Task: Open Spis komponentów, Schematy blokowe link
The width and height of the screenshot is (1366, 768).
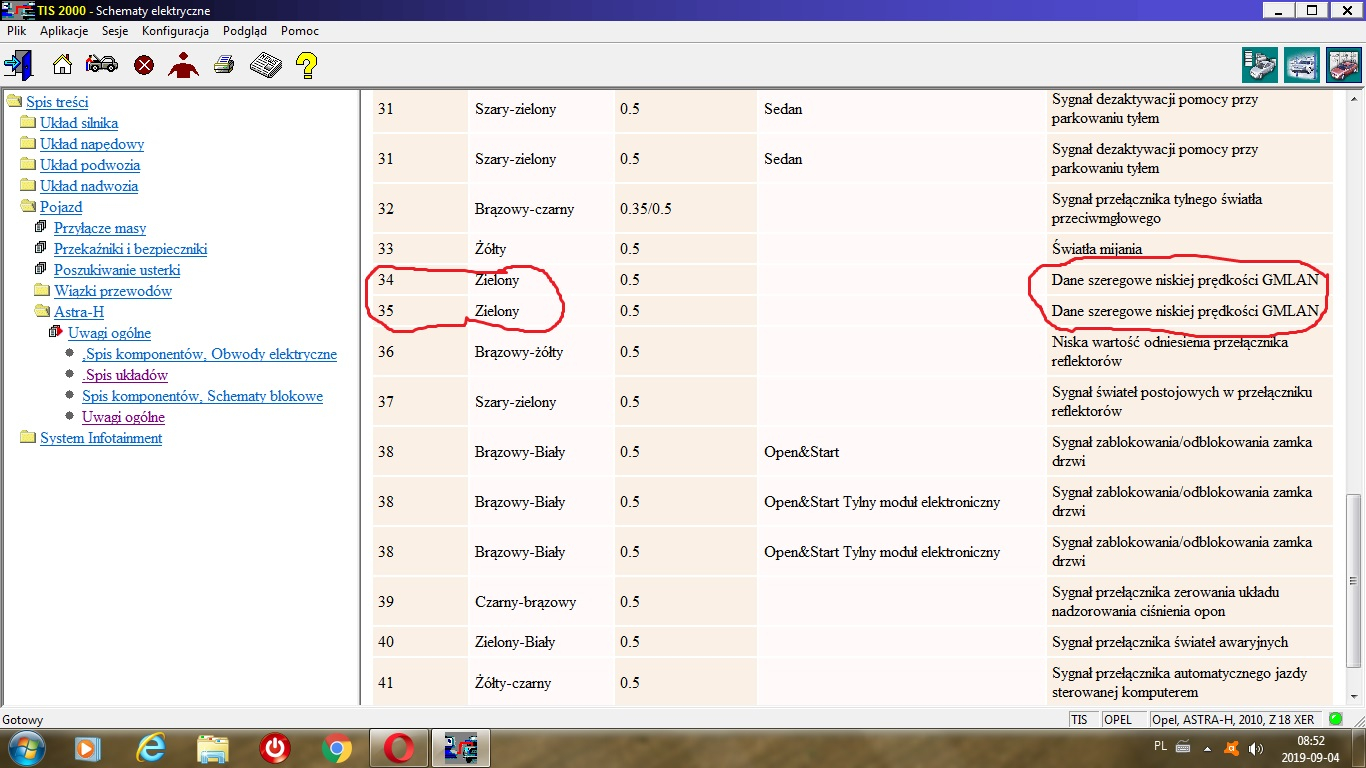Action: (x=202, y=396)
